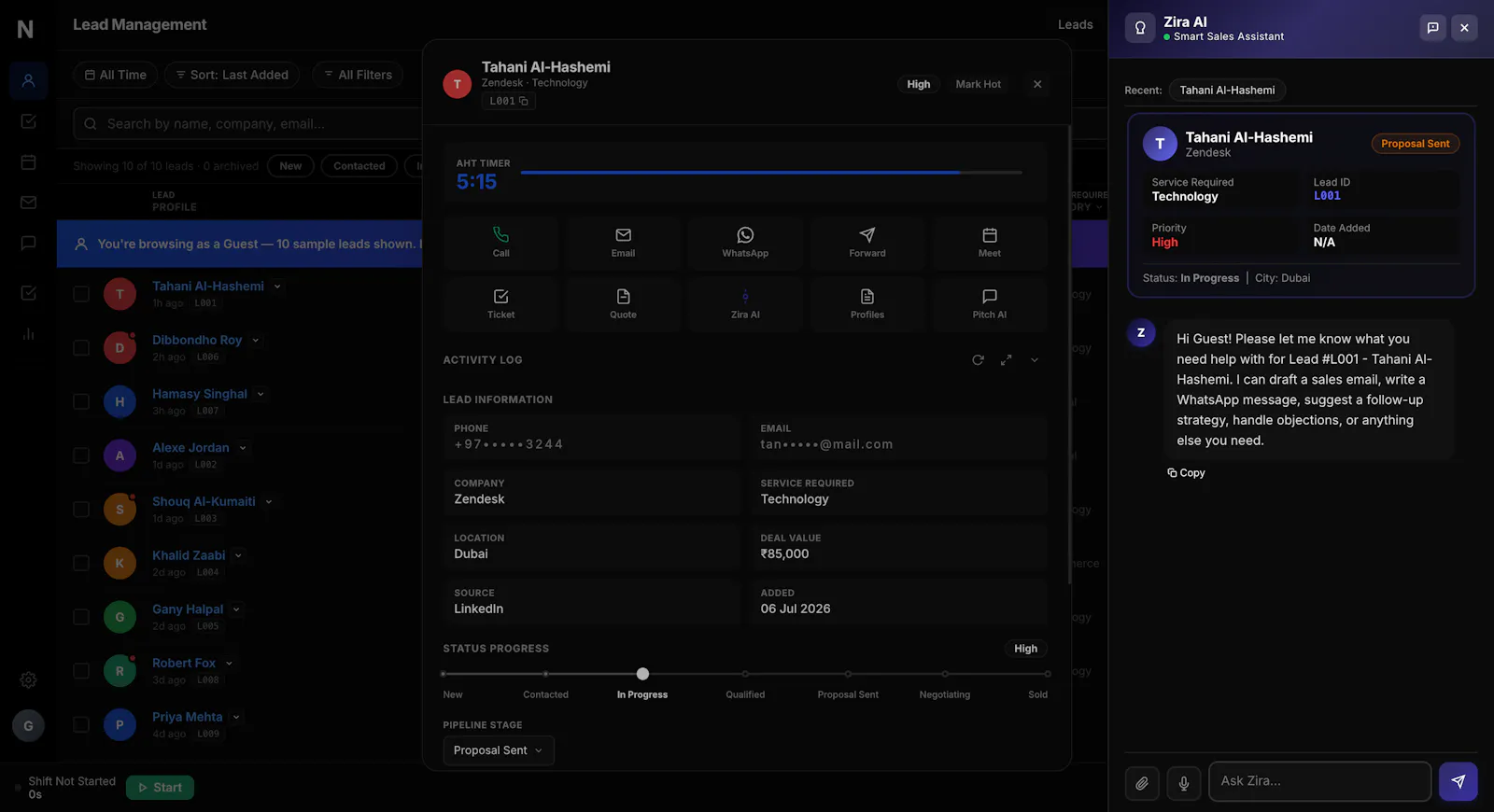Viewport: 1494px width, 812px height.
Task: Expand Hamasy Singhal row chevron
Action: [x=261, y=395]
